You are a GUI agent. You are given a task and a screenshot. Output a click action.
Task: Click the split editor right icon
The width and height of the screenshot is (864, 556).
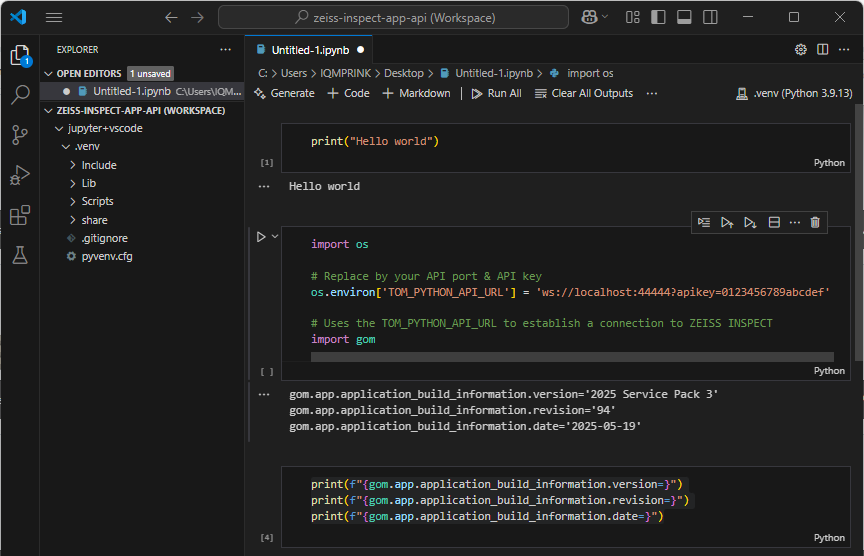[822, 49]
